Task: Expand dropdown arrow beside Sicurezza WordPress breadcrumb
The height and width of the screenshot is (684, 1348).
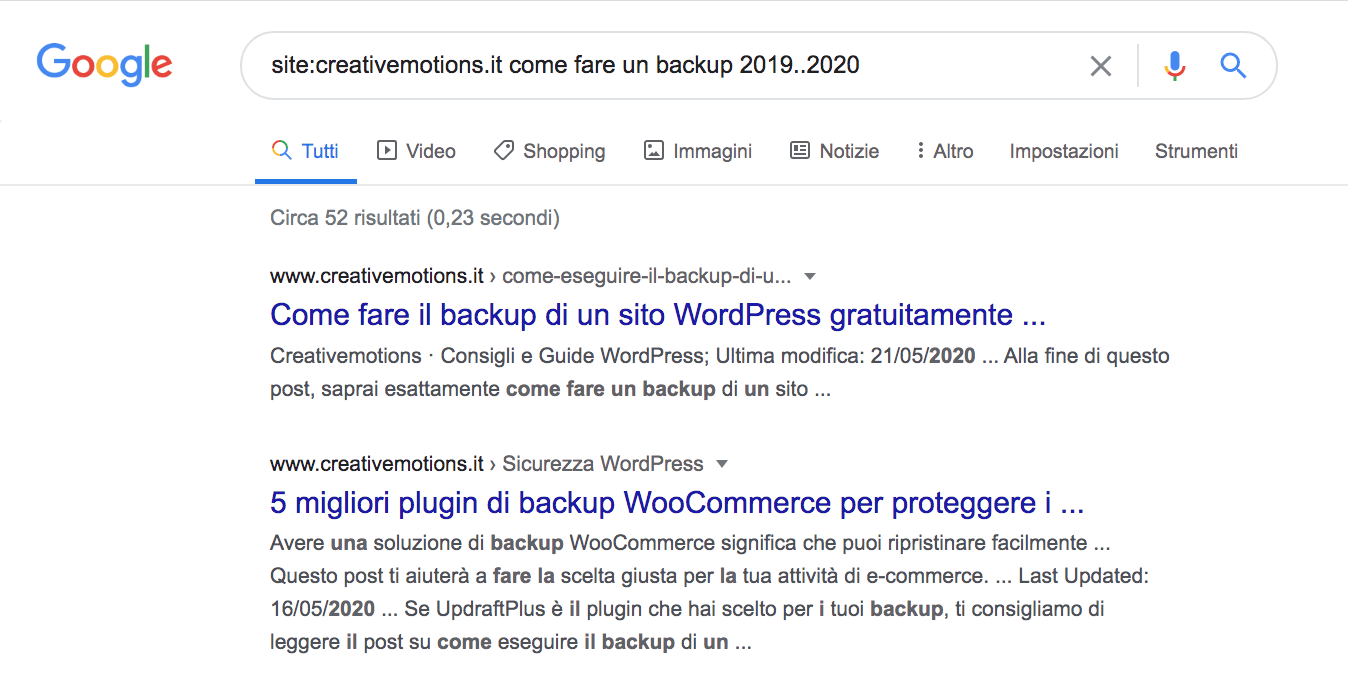Action: point(723,464)
